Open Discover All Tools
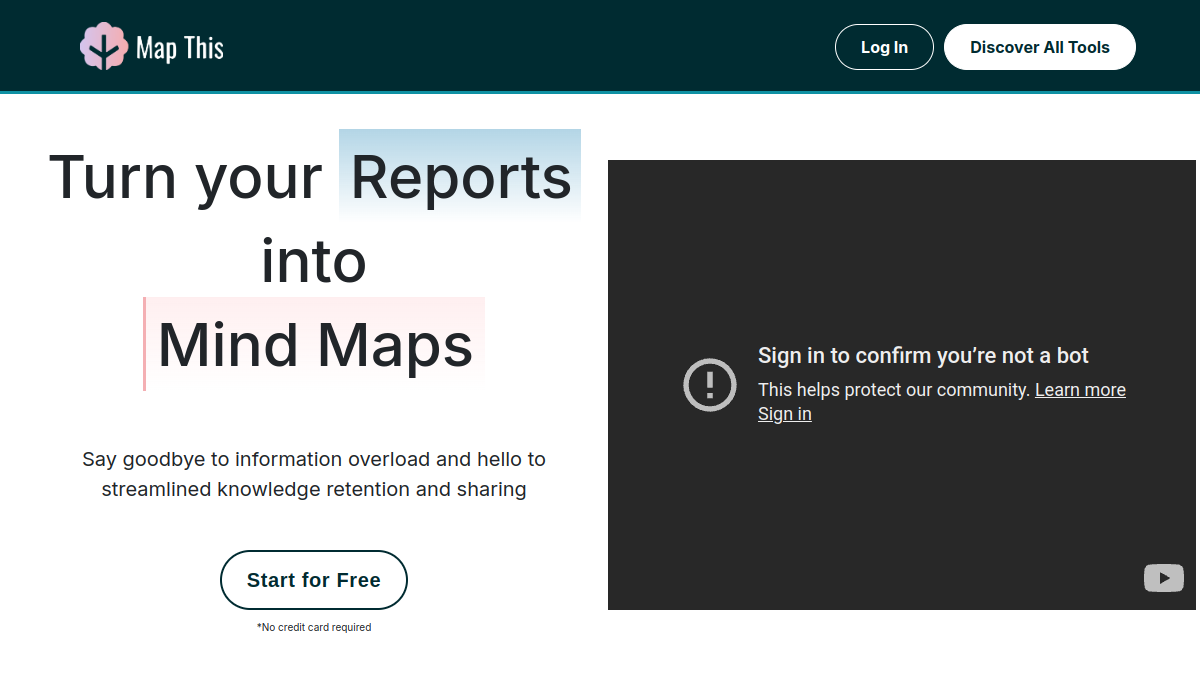The height and width of the screenshot is (675, 1200). [x=1040, y=47]
